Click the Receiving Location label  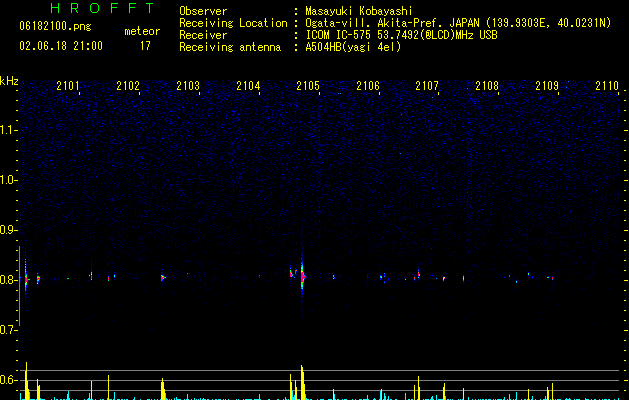(x=233, y=23)
